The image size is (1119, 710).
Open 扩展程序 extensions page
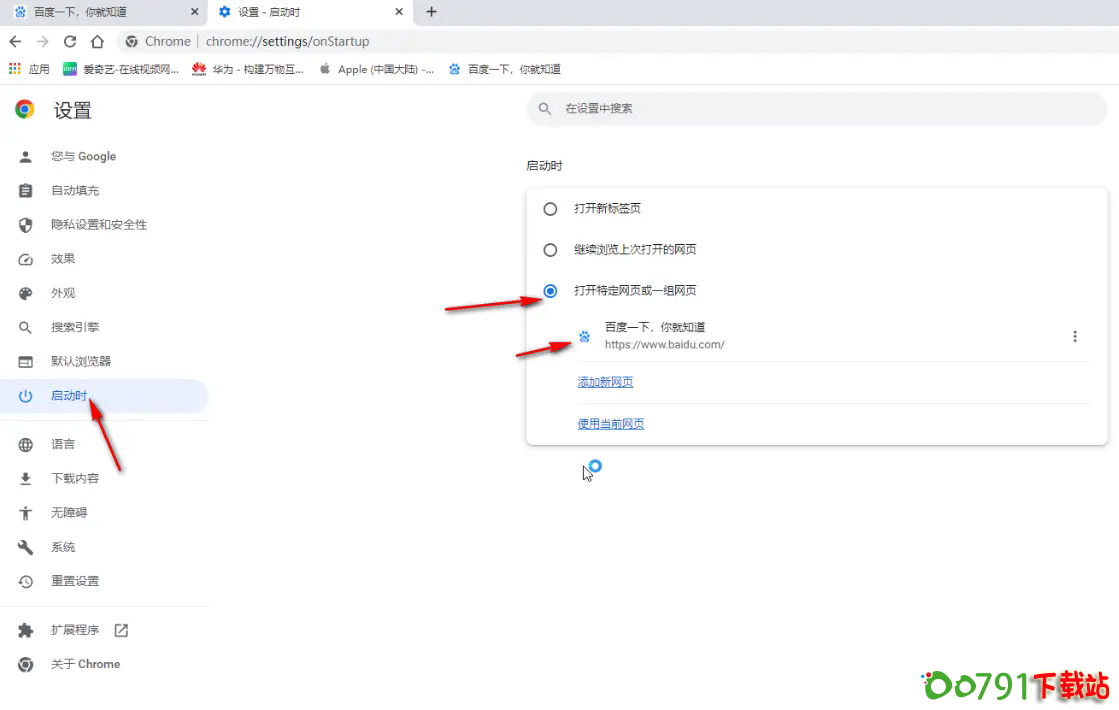coord(76,630)
